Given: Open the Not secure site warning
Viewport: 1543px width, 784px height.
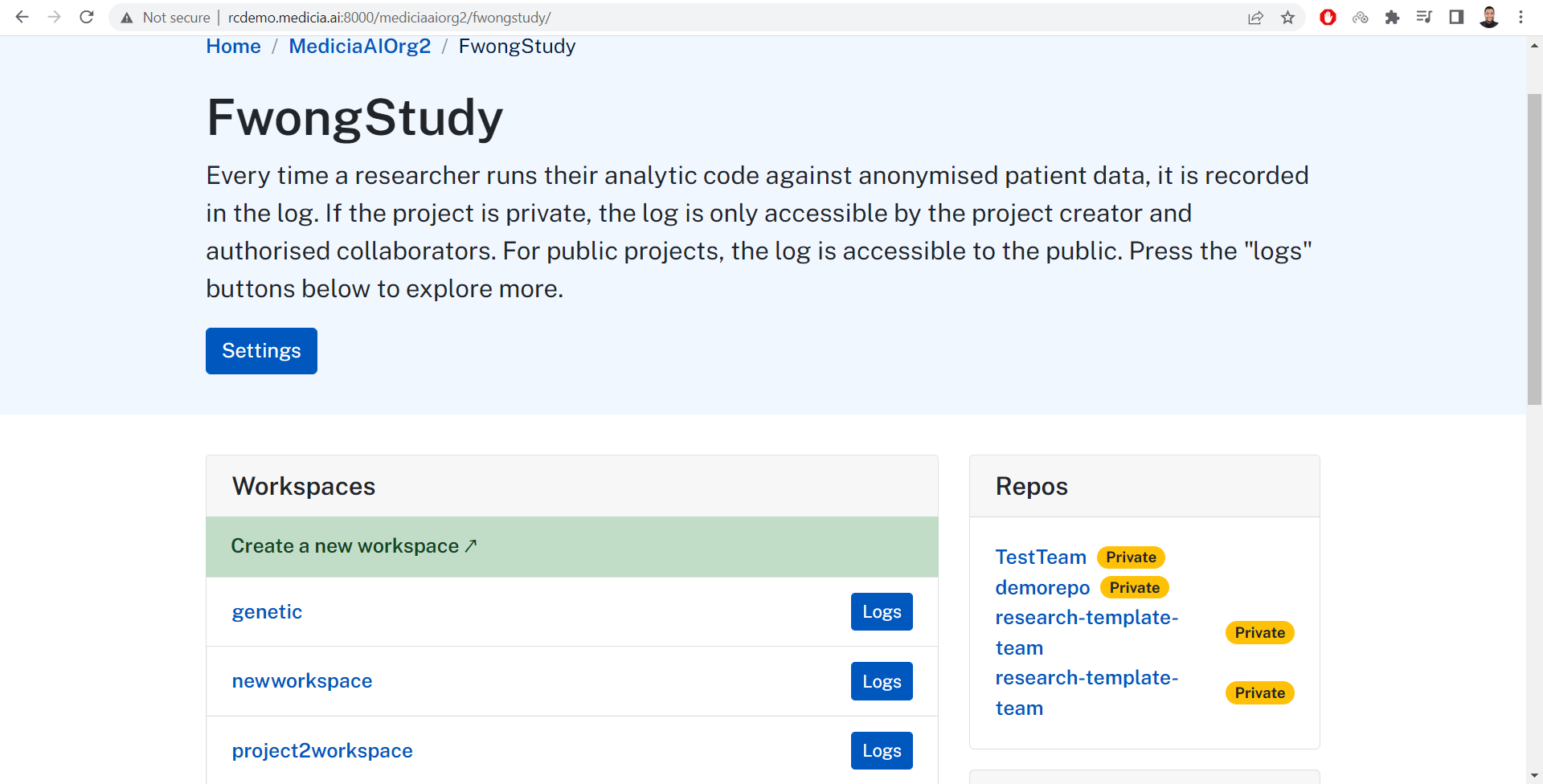Looking at the screenshot, I should 166,18.
